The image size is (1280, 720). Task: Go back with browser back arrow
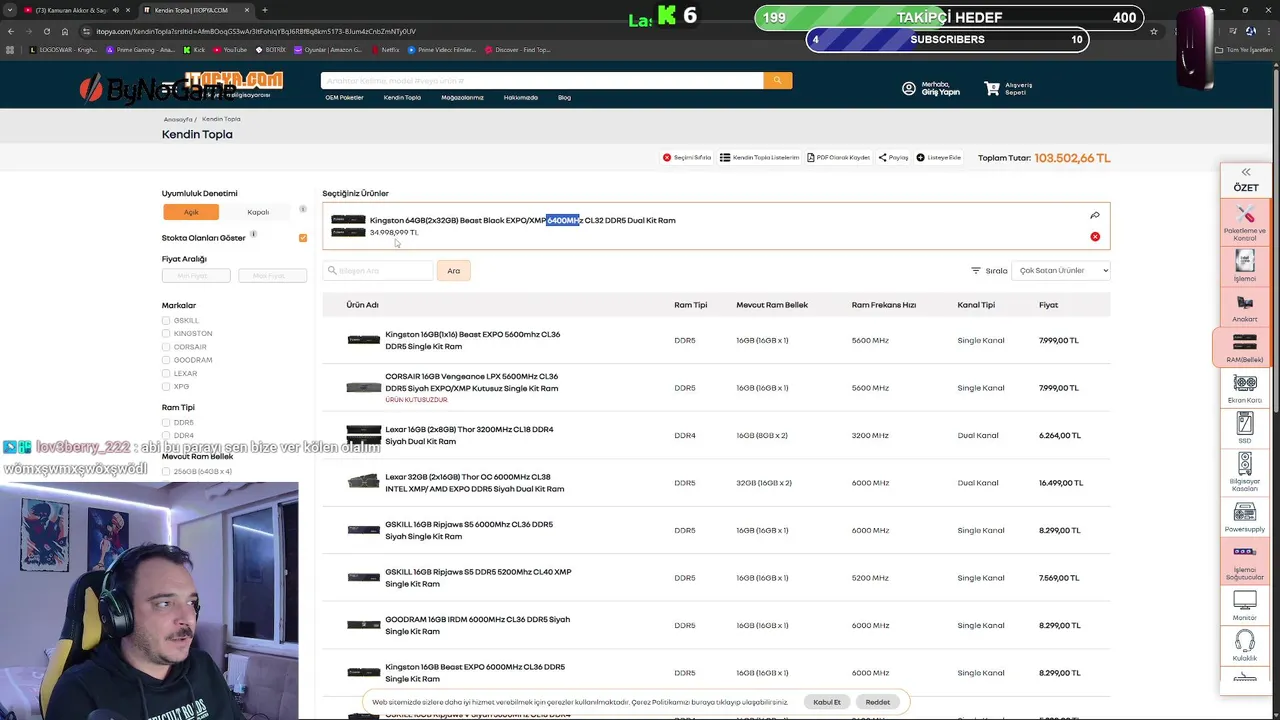point(11,31)
